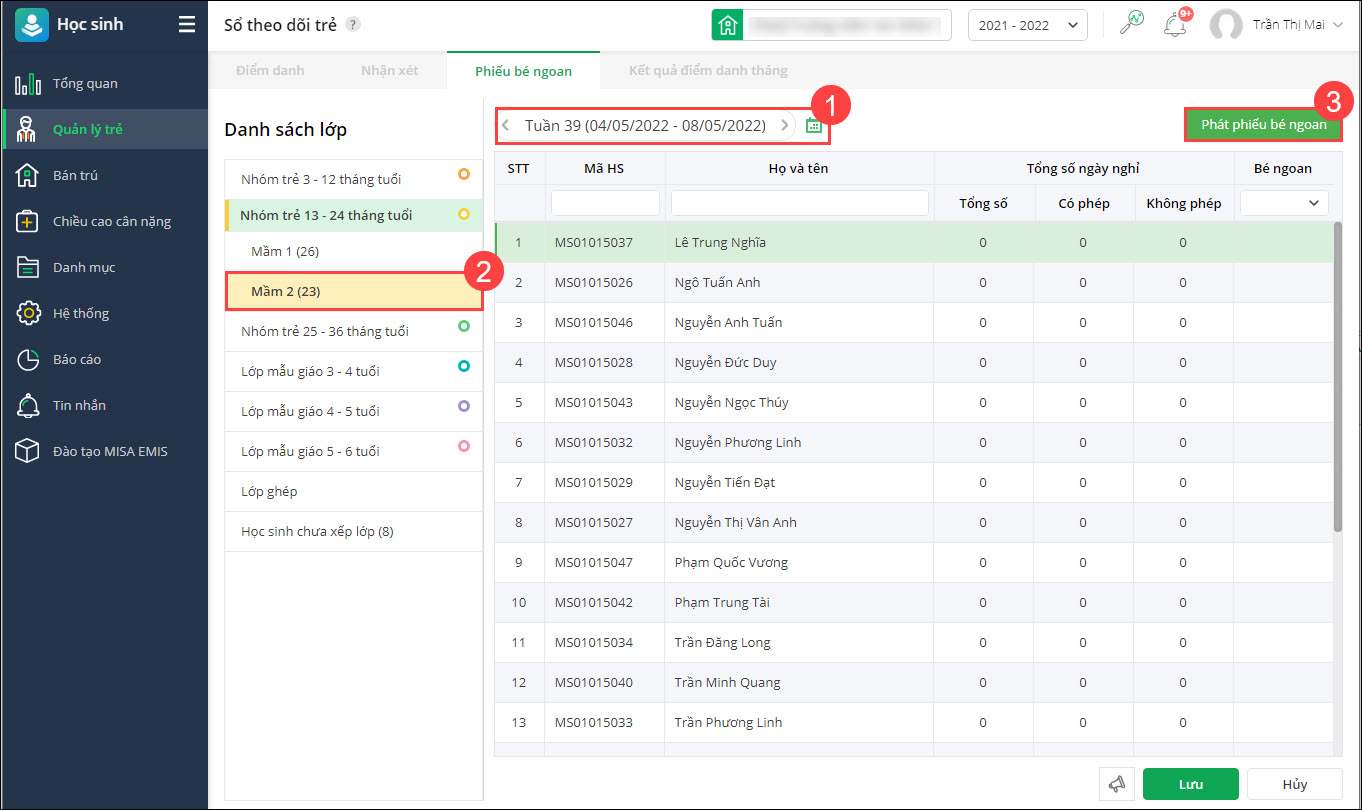This screenshot has height=810, width=1362.
Task: Open the Bé ngoan filter dropdown
Action: point(1284,203)
